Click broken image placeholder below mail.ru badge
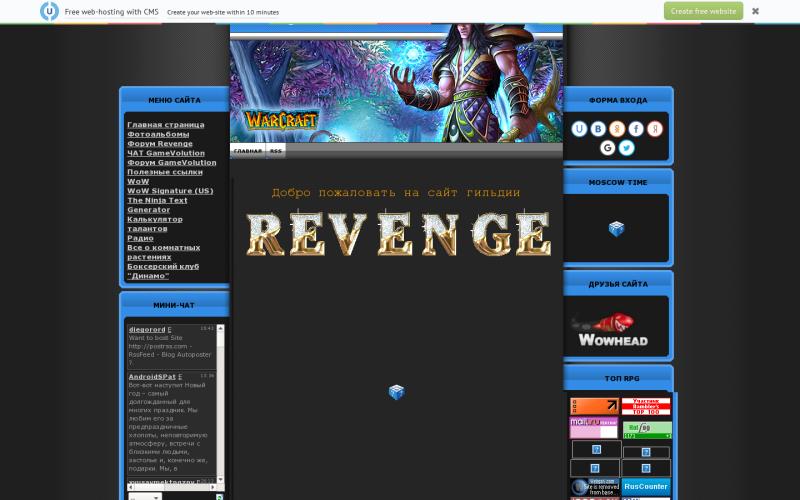This screenshot has height=500, width=800. point(596,449)
